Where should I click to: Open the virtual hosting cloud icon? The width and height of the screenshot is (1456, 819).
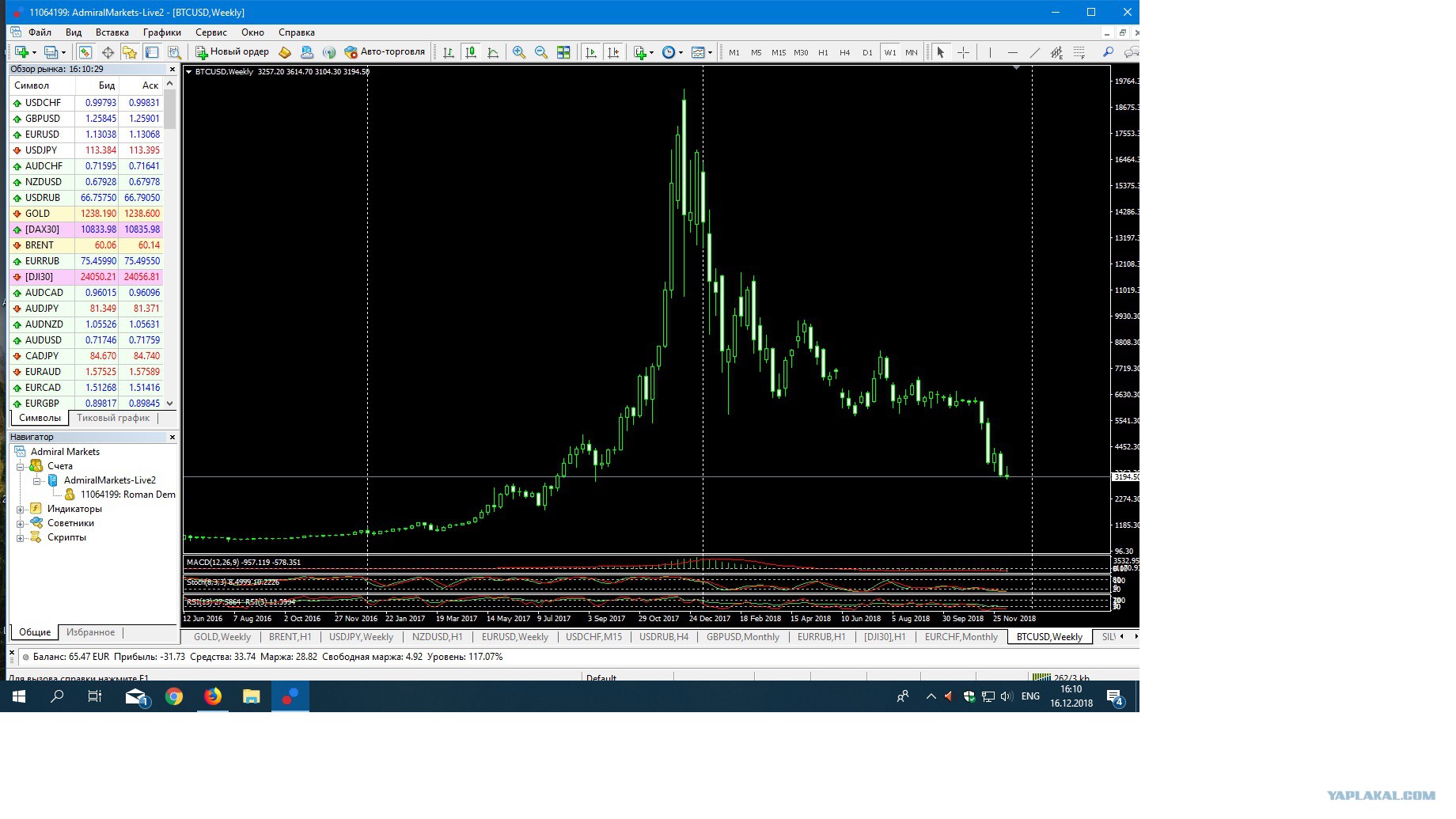(307, 52)
